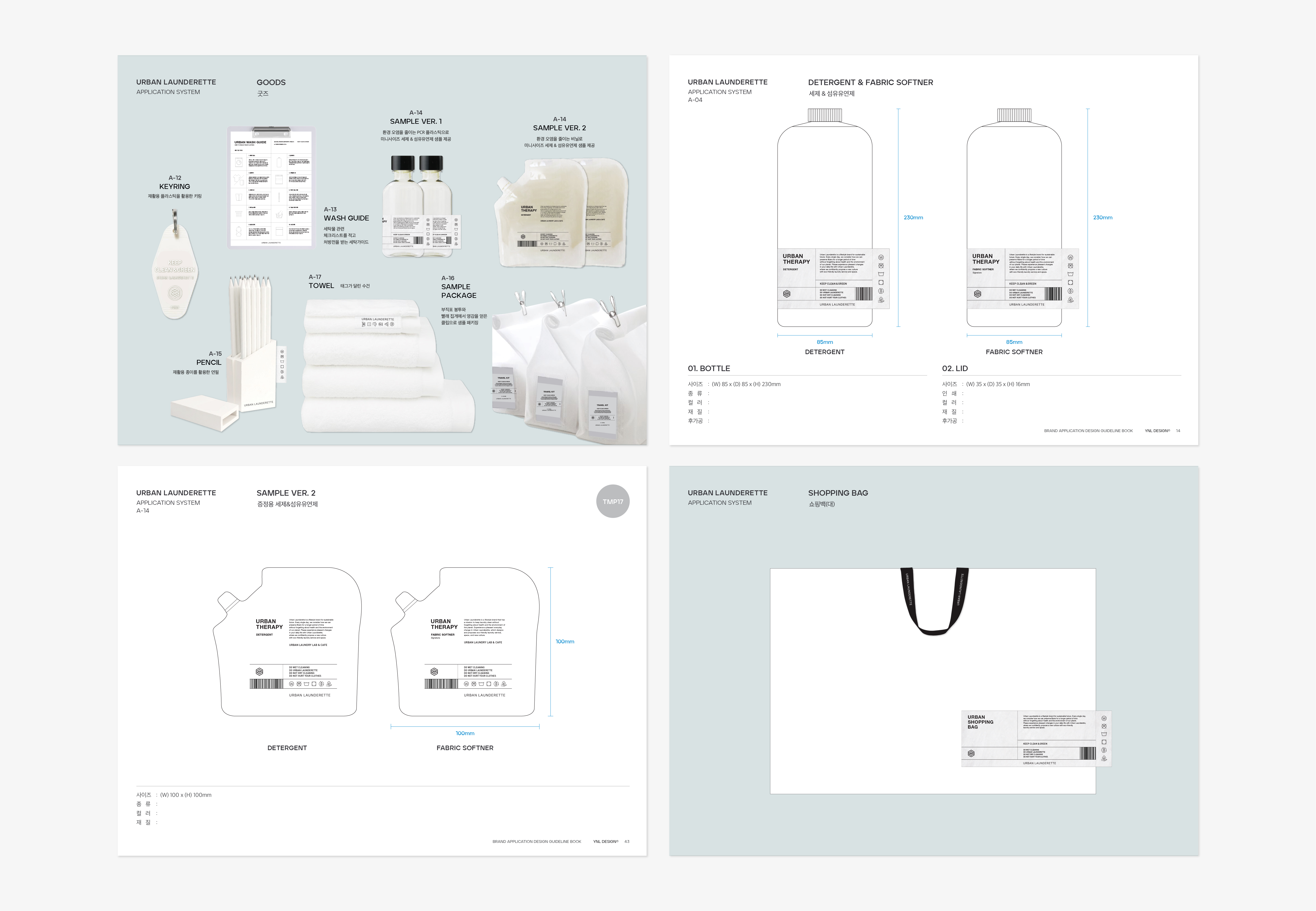This screenshot has height=911, width=1316.
Task: Click the hexagon logo on shopping bag tag
Action: click(x=971, y=753)
